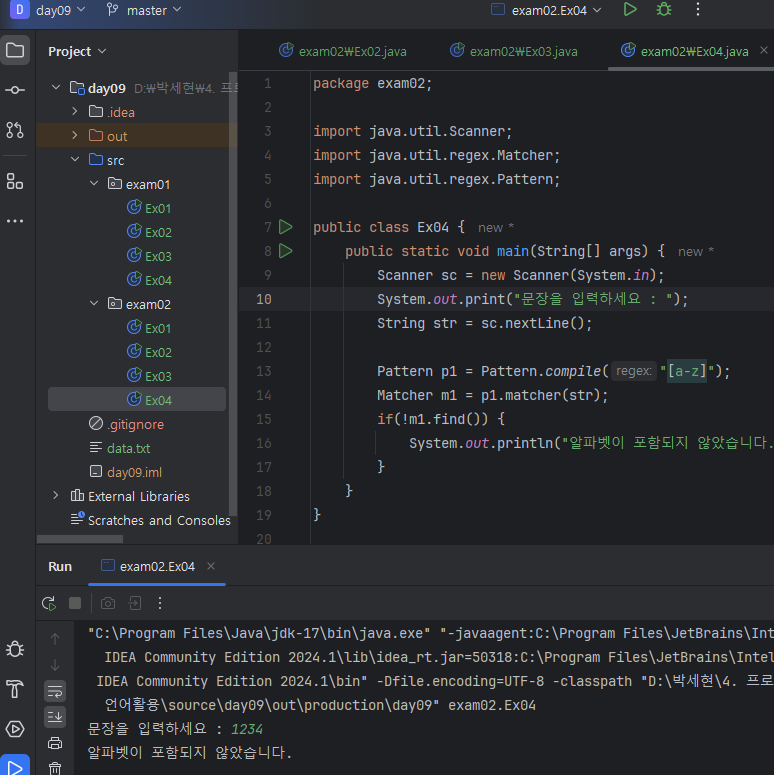Switch to the exam02\Ex03.java editor tab

[x=523, y=51]
